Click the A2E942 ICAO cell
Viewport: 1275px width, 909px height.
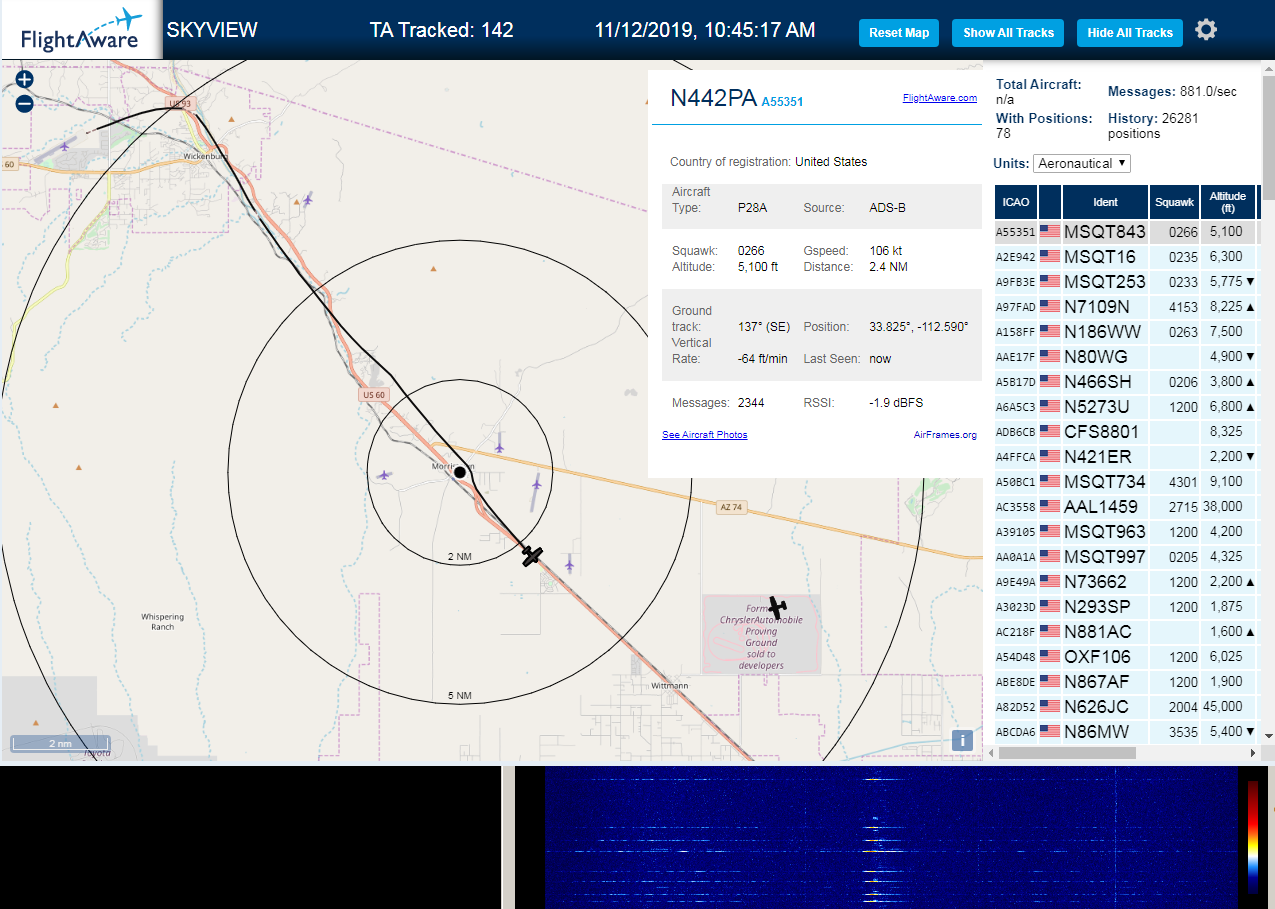pyautogui.click(x=1016, y=257)
